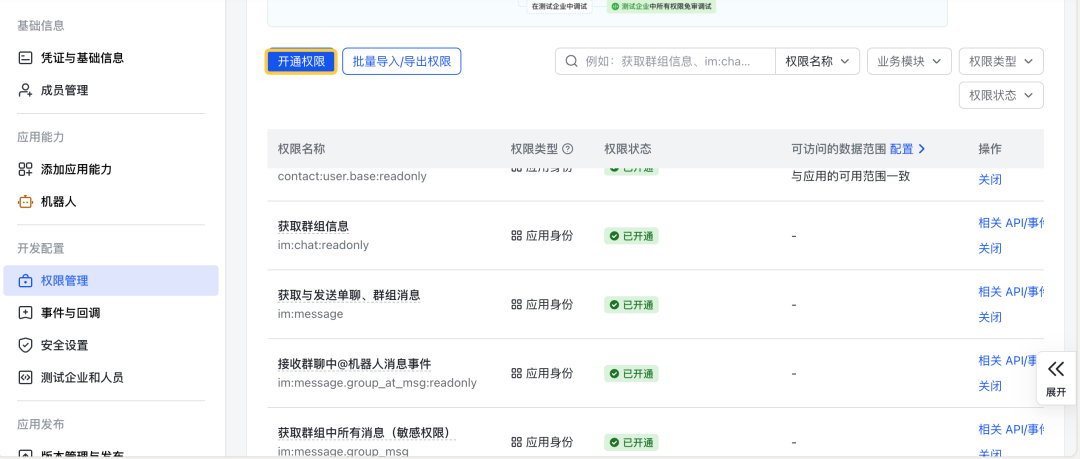Click the 事件与回调 sidebar icon
This screenshot has height=459, width=1080.
tap(26, 313)
